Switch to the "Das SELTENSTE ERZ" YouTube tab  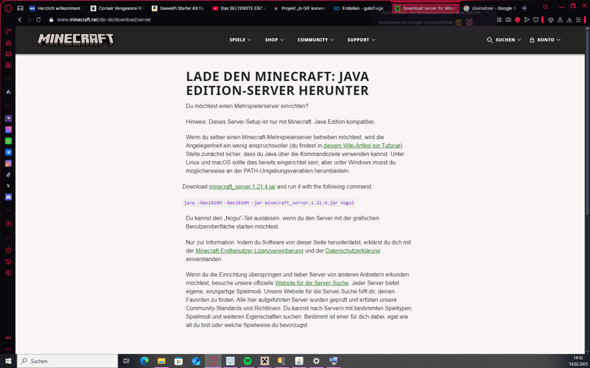pyautogui.click(x=239, y=8)
